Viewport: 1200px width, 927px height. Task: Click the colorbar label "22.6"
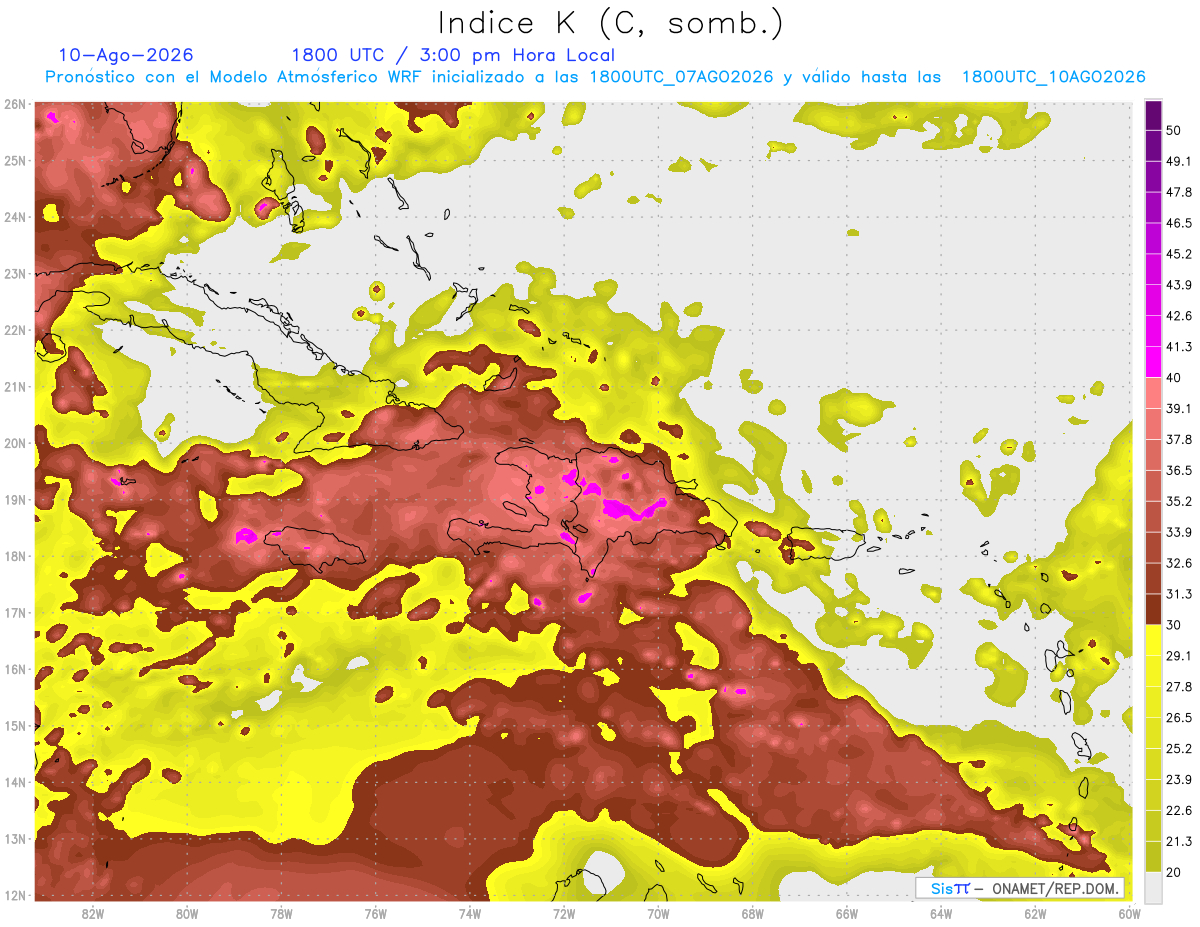pyautogui.click(x=1179, y=810)
